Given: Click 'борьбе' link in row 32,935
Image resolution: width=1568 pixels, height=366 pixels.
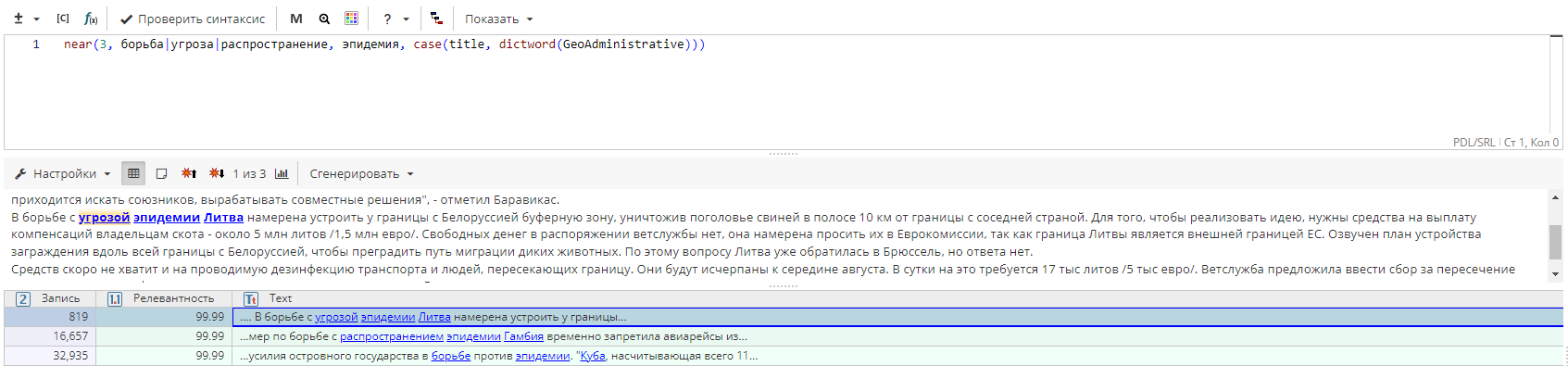Looking at the screenshot, I should 451,356.
